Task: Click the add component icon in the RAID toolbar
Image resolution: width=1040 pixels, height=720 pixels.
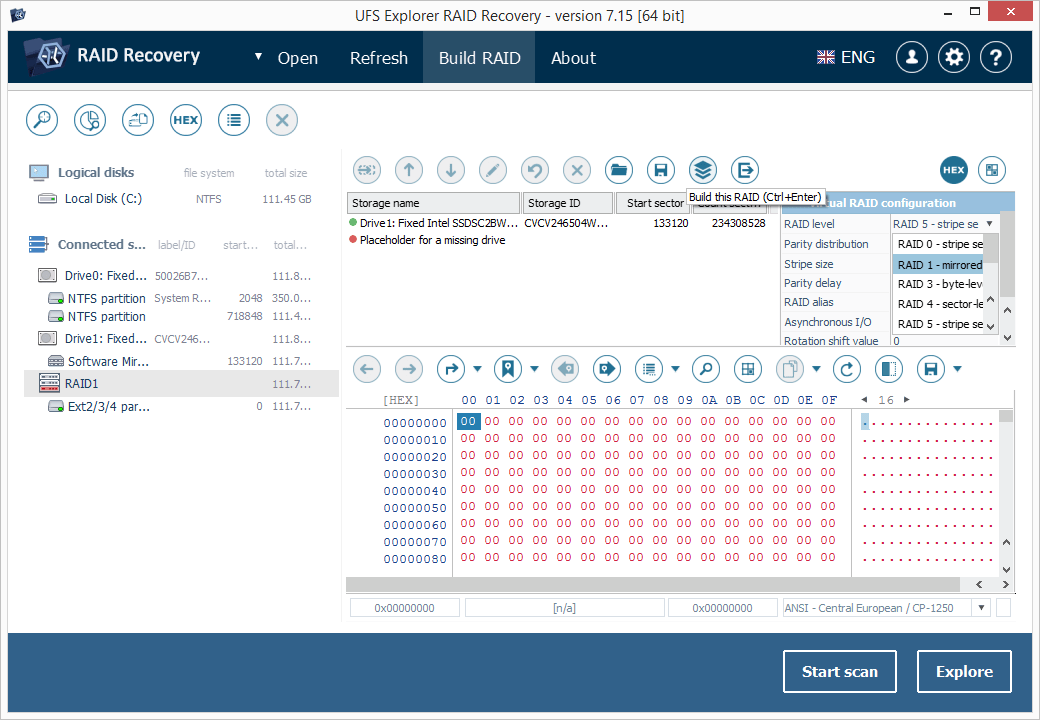Action: 367,170
